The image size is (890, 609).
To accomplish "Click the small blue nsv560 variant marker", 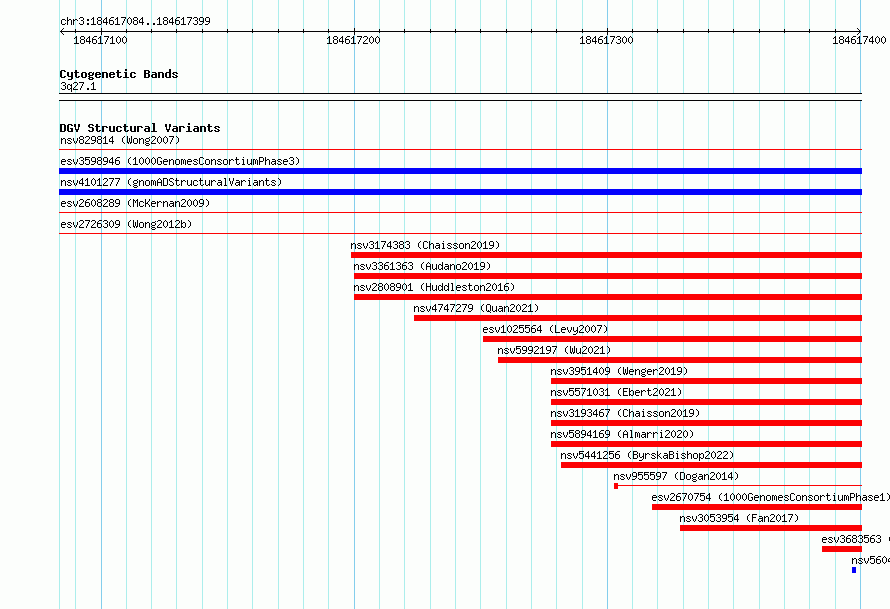I will click(854, 570).
